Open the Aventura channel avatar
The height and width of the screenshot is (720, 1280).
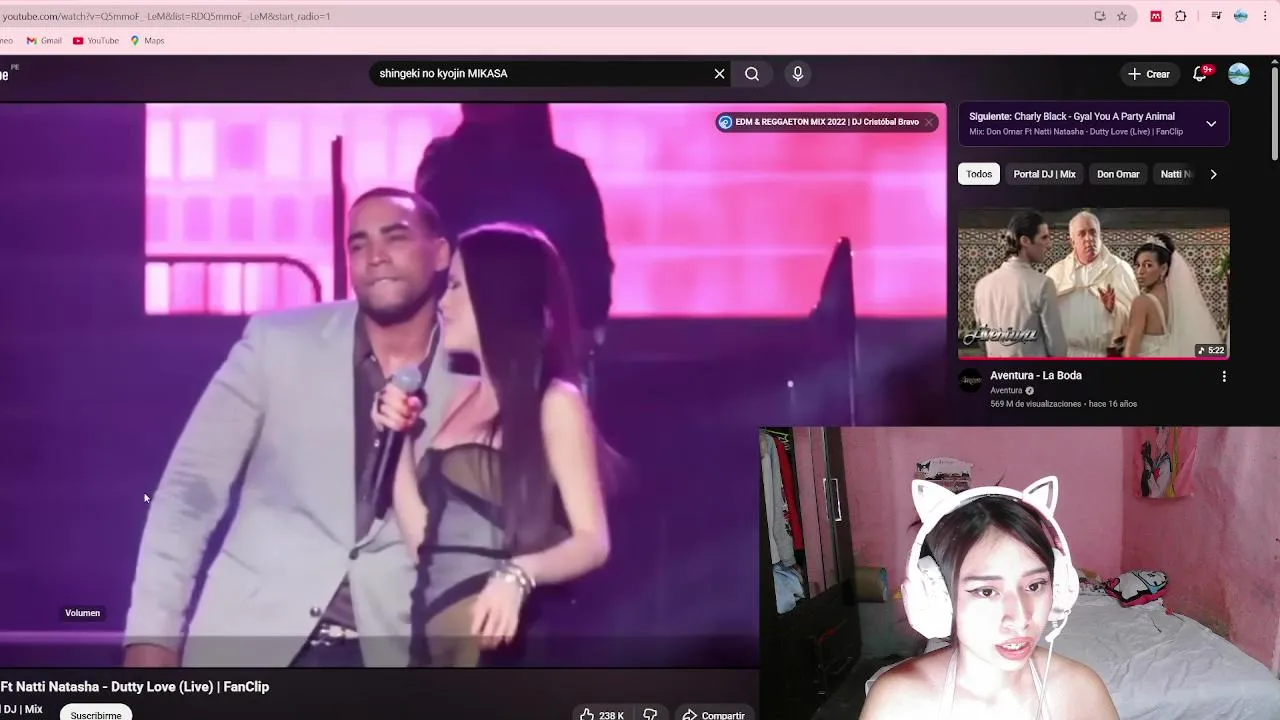970,380
